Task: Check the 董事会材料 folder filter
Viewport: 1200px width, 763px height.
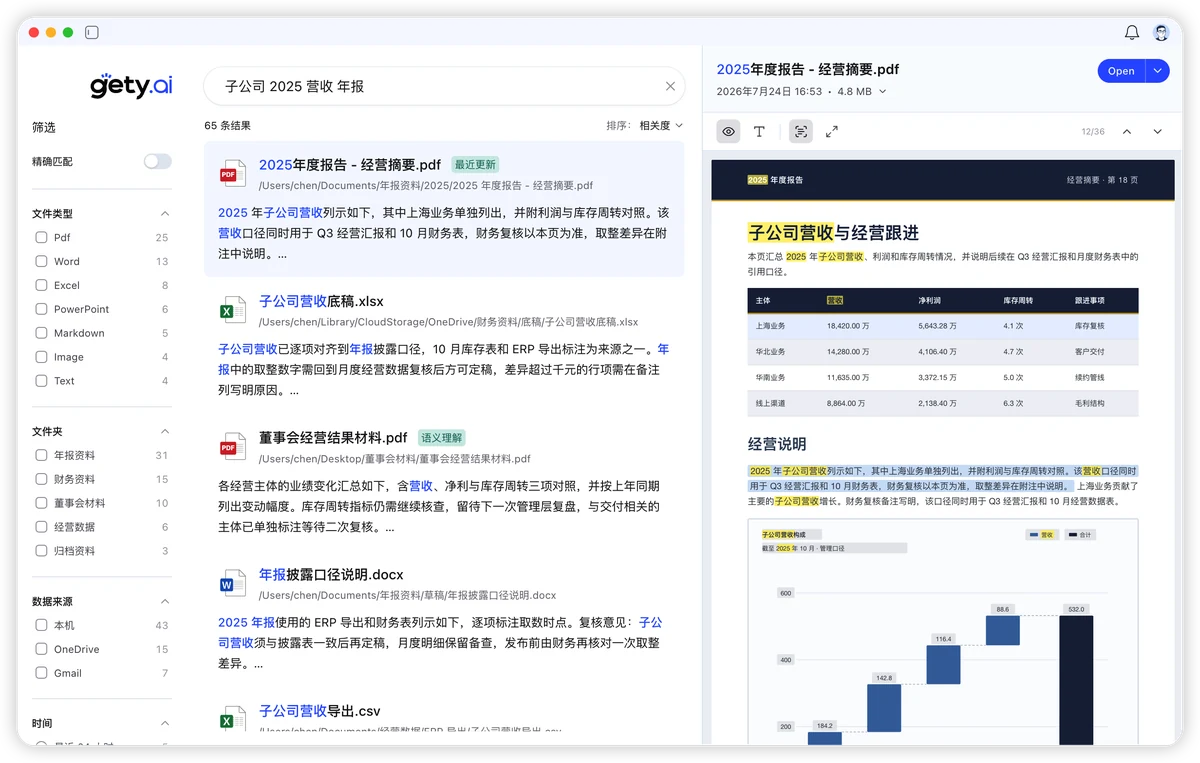Action: [41, 503]
